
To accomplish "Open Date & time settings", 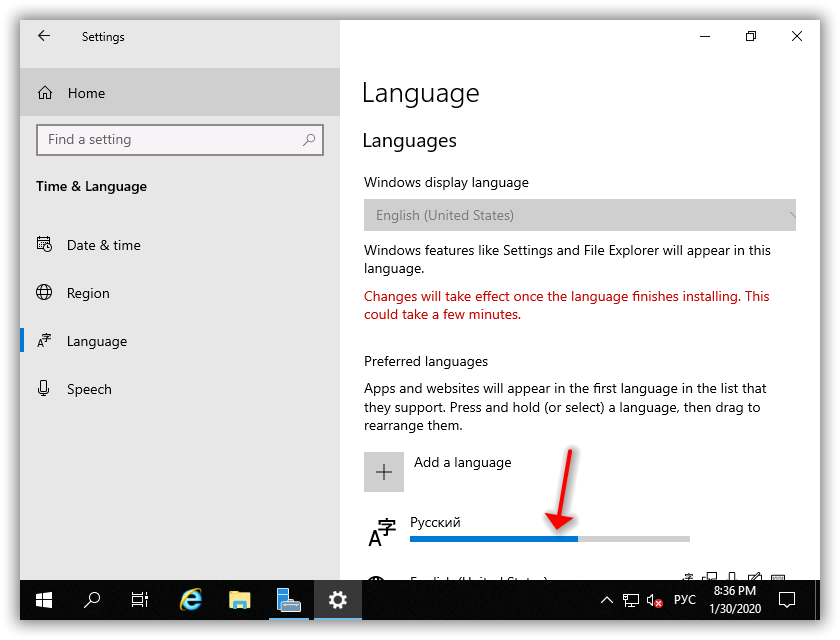I will click(103, 245).
